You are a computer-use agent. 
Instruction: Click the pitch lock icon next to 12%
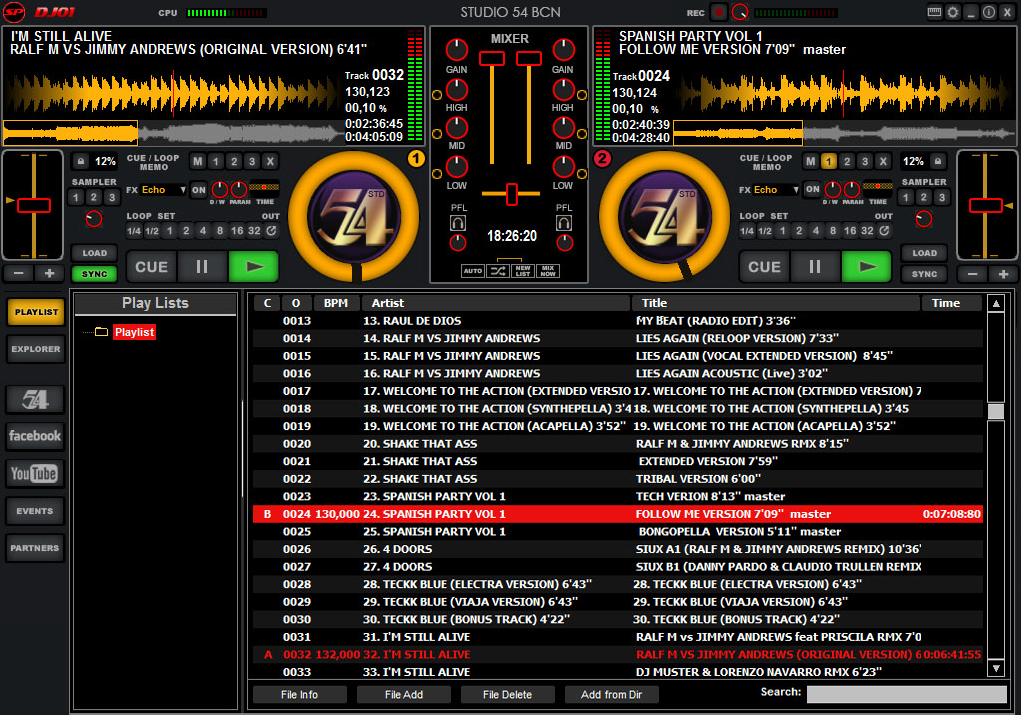pyautogui.click(x=80, y=161)
